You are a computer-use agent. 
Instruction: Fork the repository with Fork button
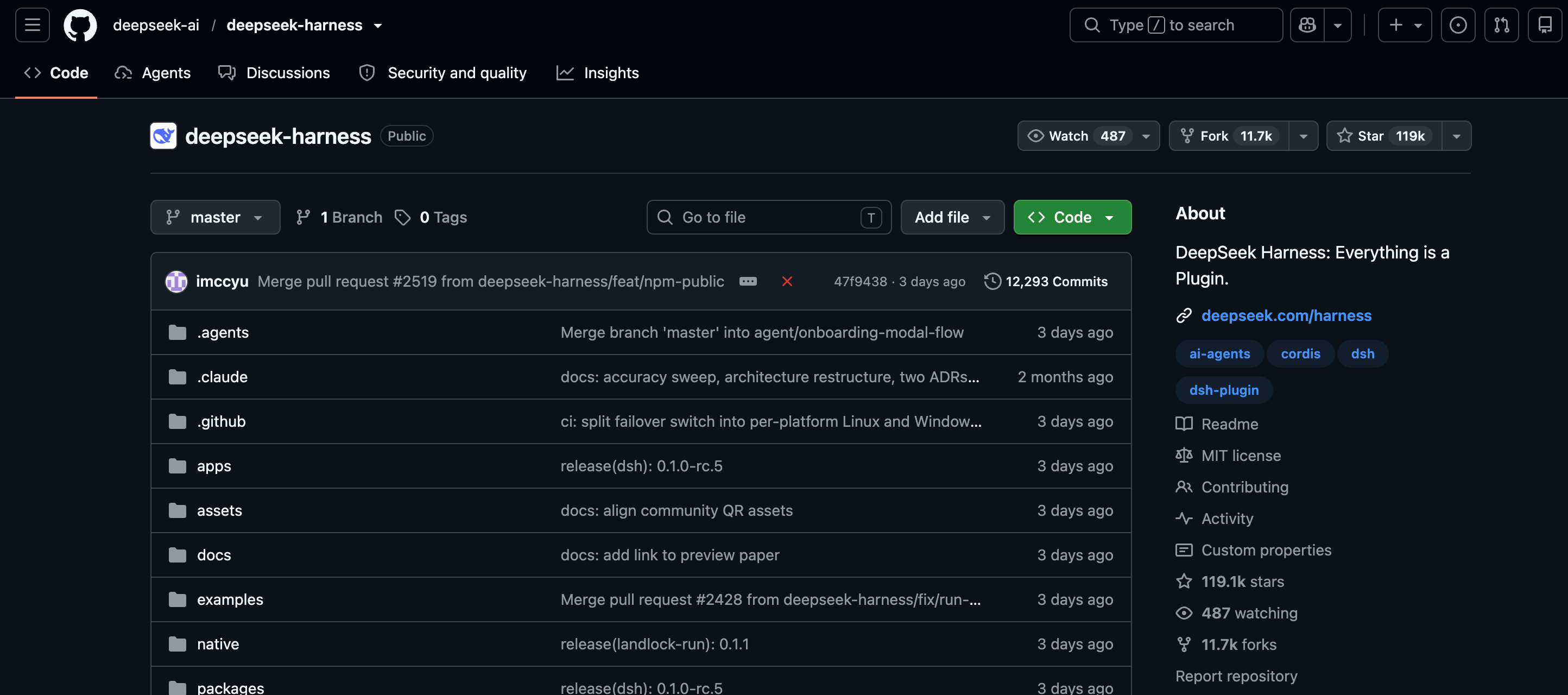(1228, 136)
